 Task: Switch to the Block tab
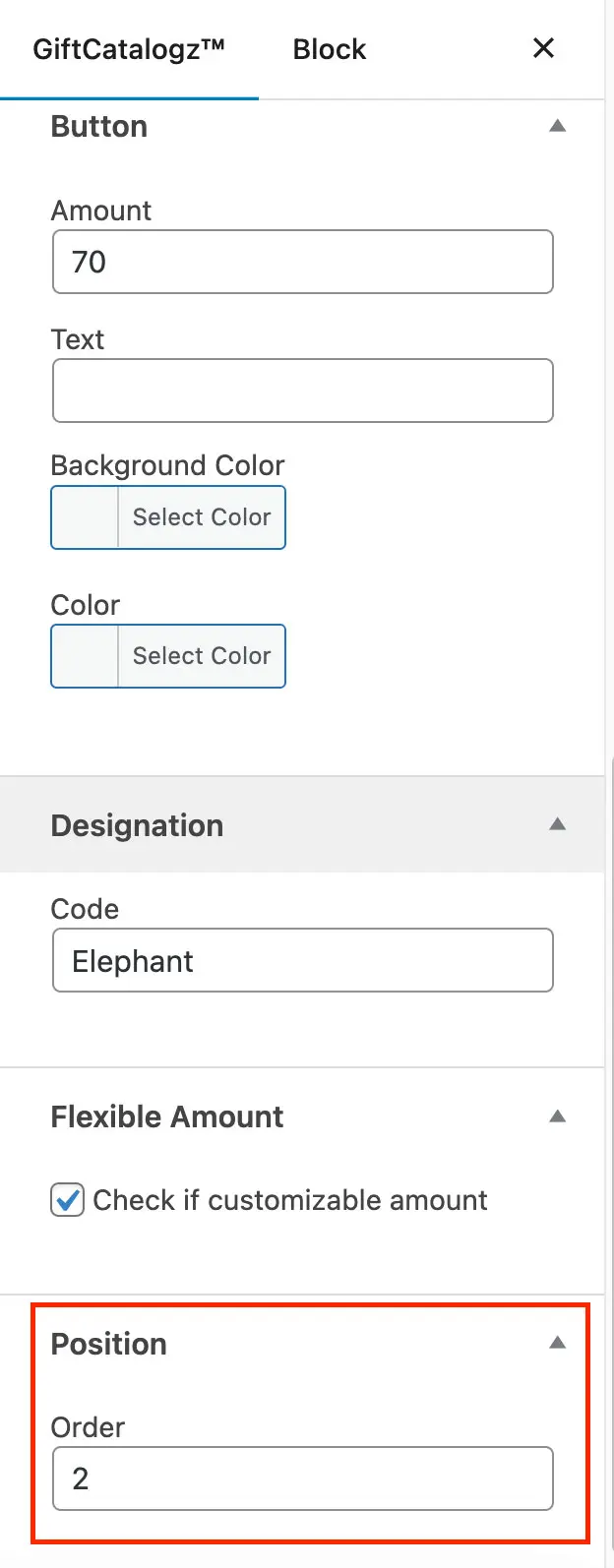(330, 49)
